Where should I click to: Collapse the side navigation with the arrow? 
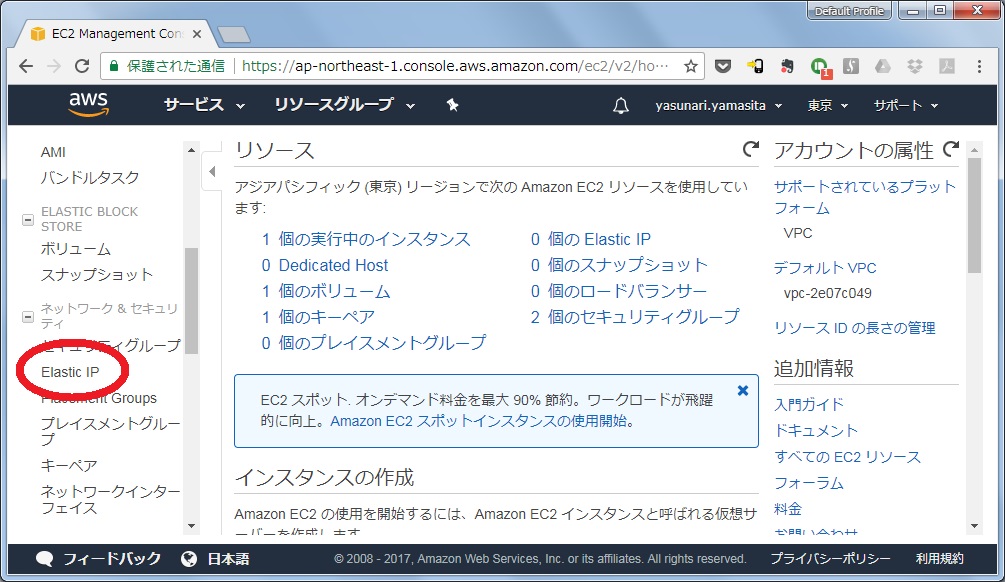[212, 171]
